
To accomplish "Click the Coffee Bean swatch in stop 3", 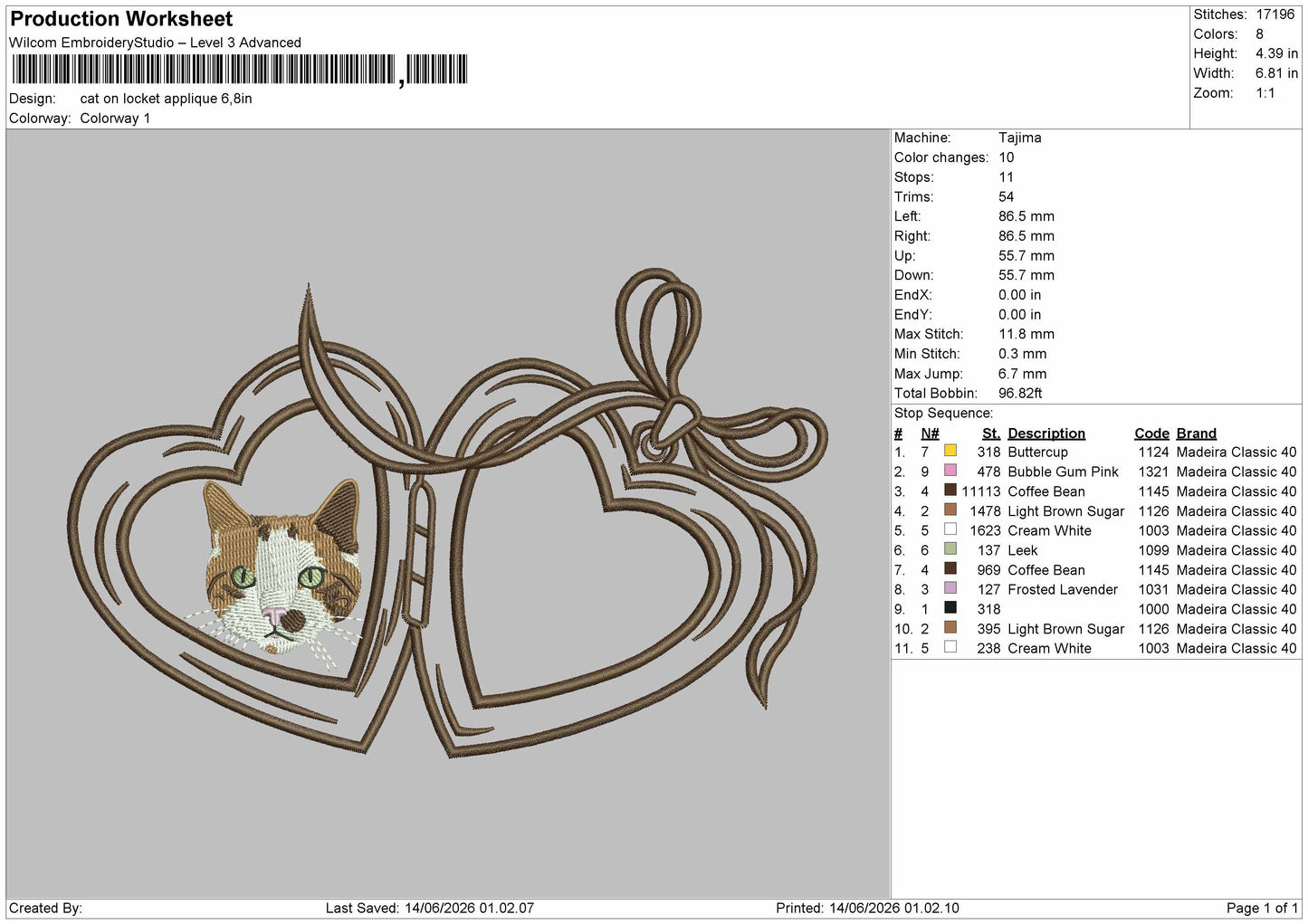I will click(x=950, y=491).
